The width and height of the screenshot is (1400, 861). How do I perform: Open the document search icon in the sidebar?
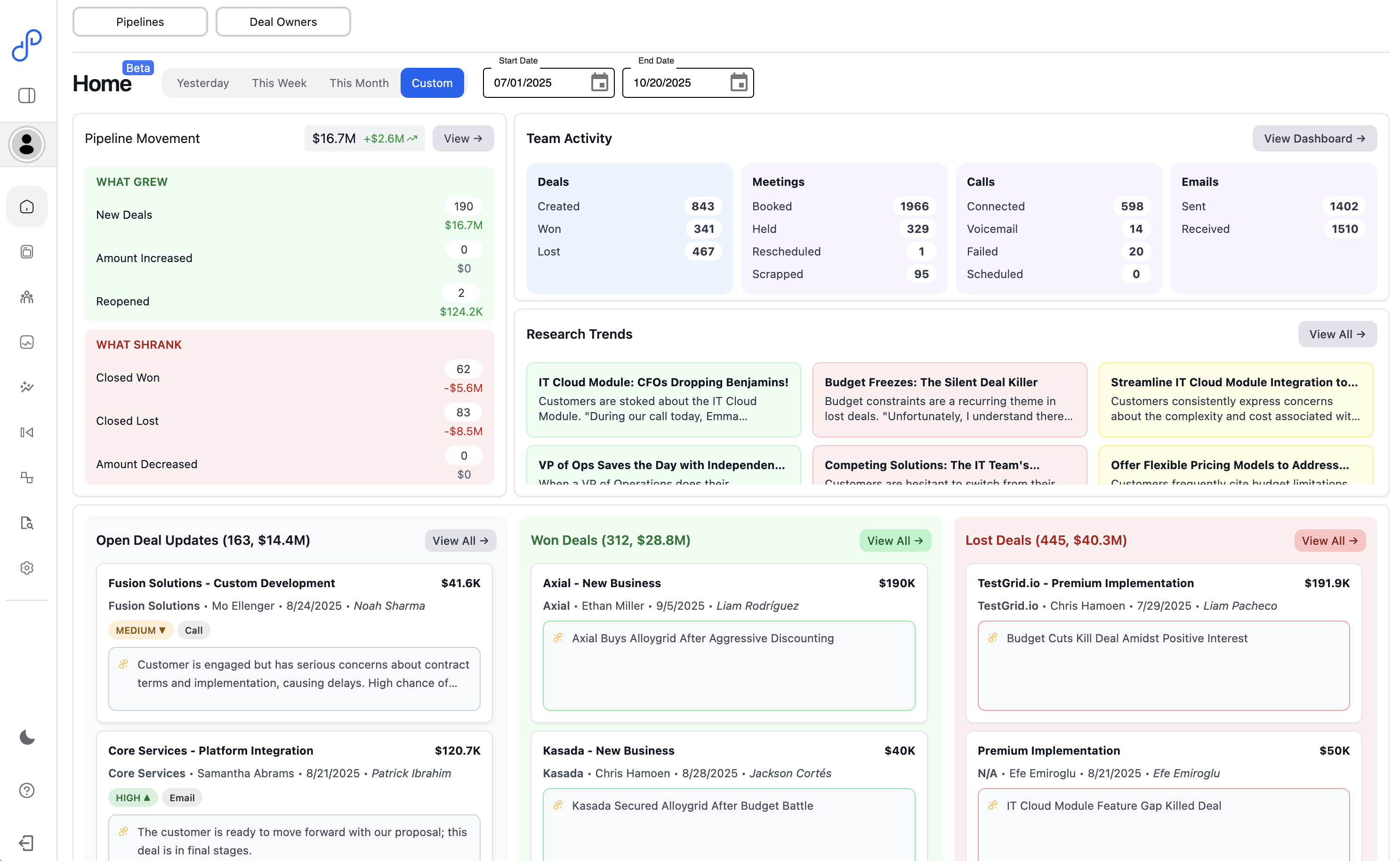(26, 523)
